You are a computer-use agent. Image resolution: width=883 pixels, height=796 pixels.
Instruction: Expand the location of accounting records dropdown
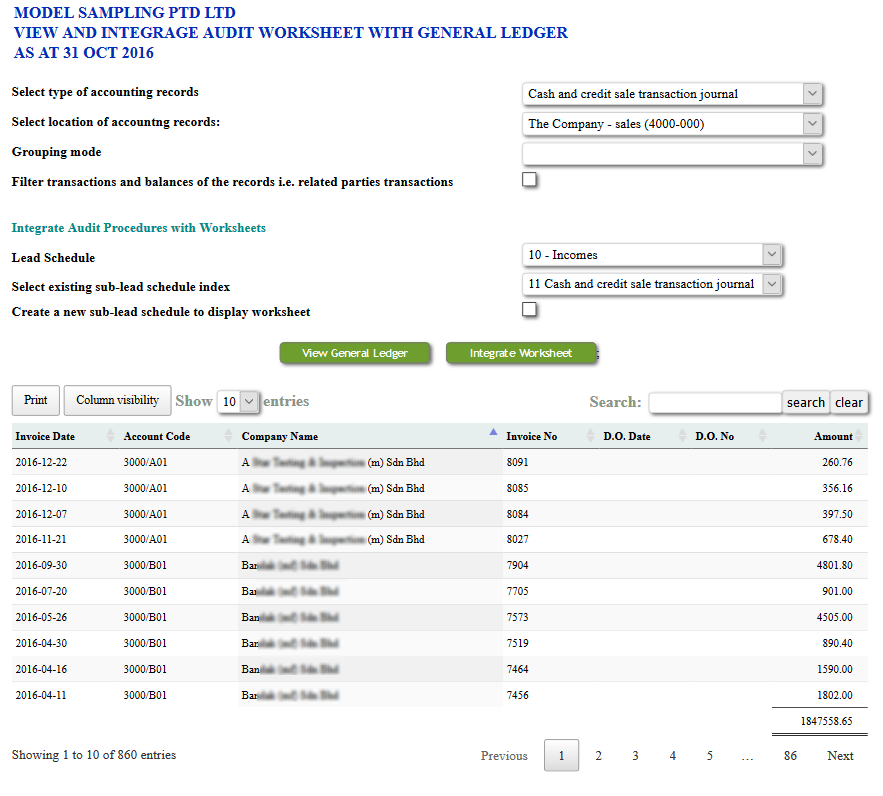click(672, 124)
